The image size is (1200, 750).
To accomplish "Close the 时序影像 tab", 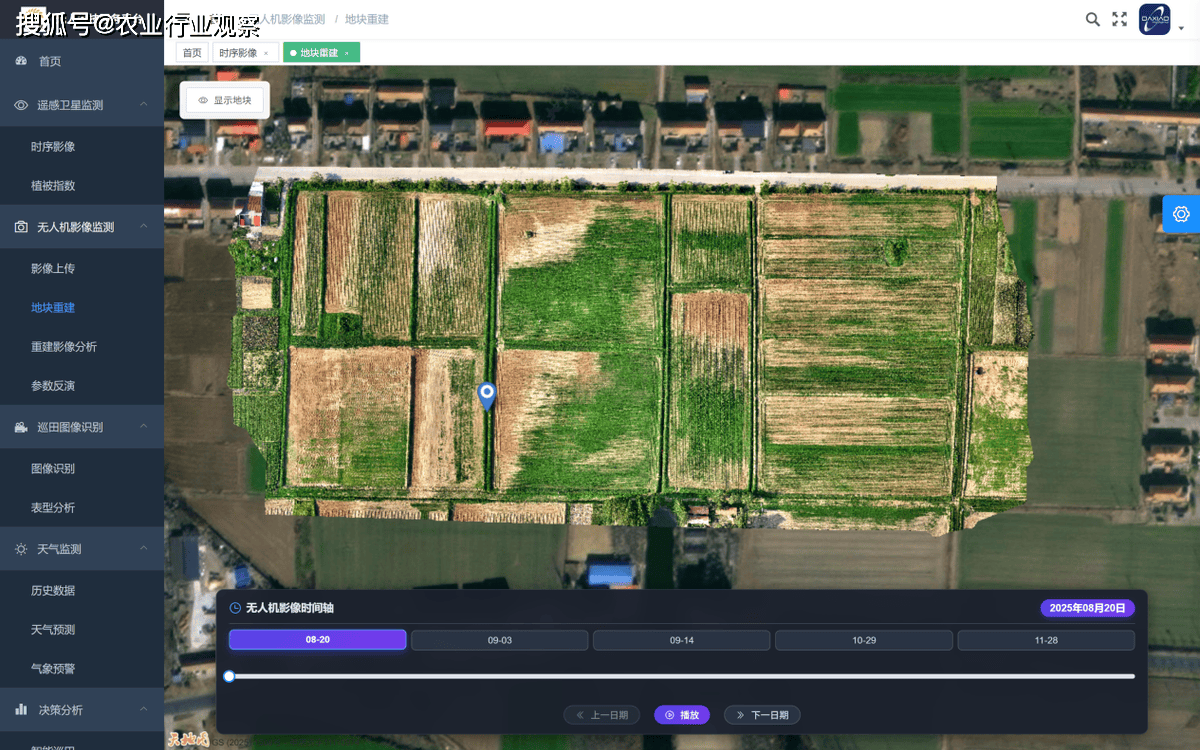I will (x=266, y=53).
